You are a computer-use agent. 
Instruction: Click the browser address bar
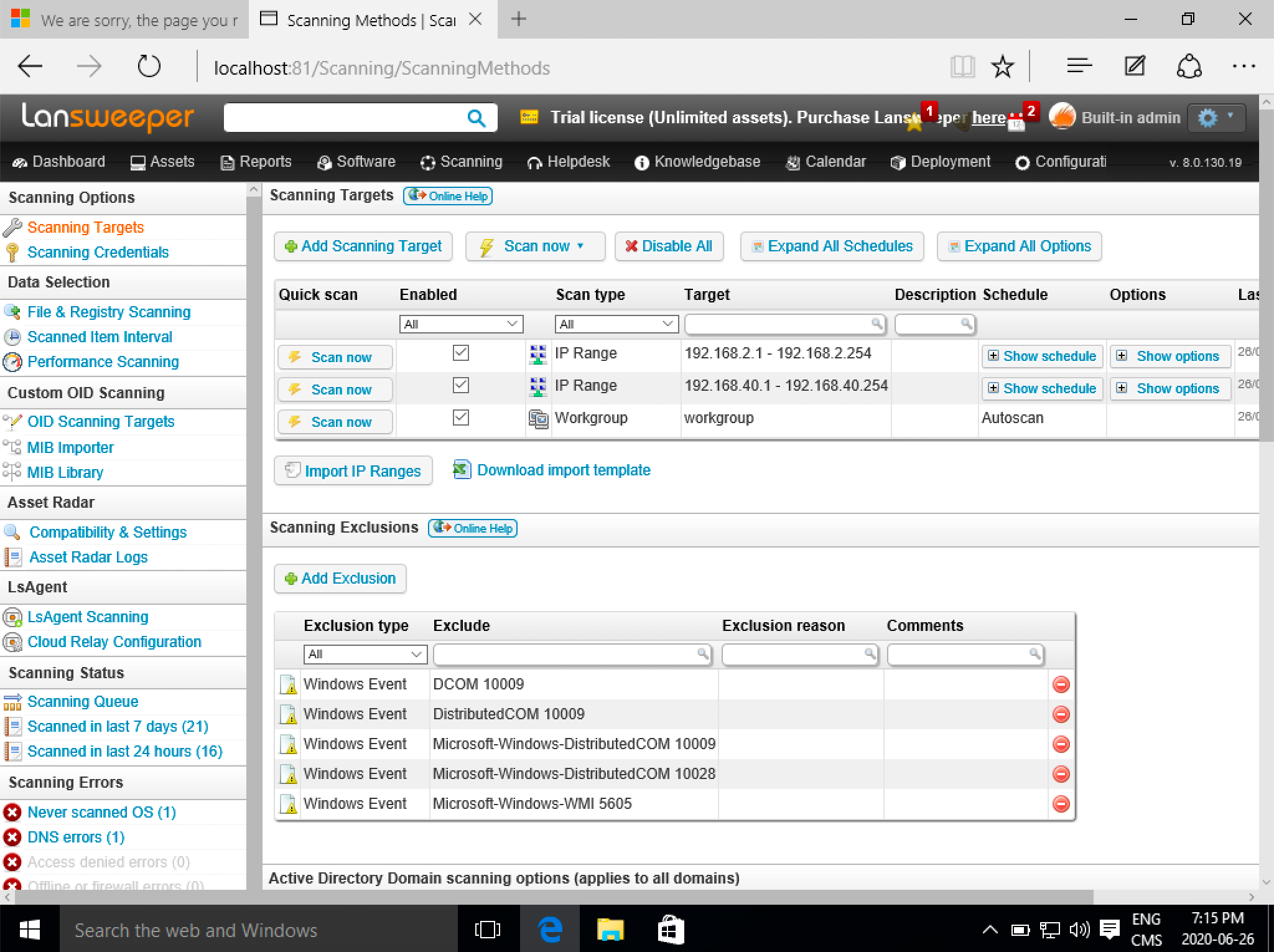[x=382, y=67]
